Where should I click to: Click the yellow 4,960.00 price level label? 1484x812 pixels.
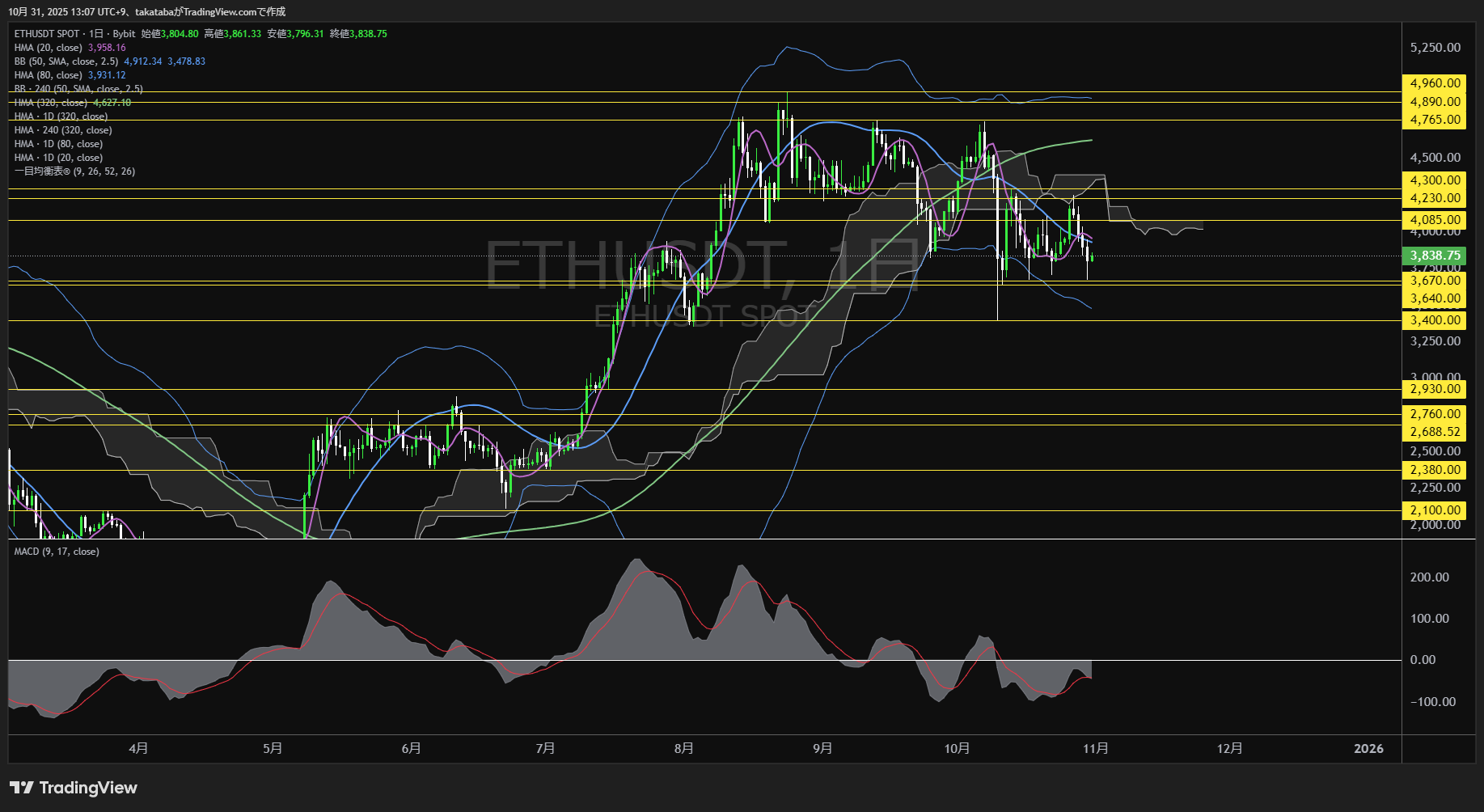pos(1435,82)
